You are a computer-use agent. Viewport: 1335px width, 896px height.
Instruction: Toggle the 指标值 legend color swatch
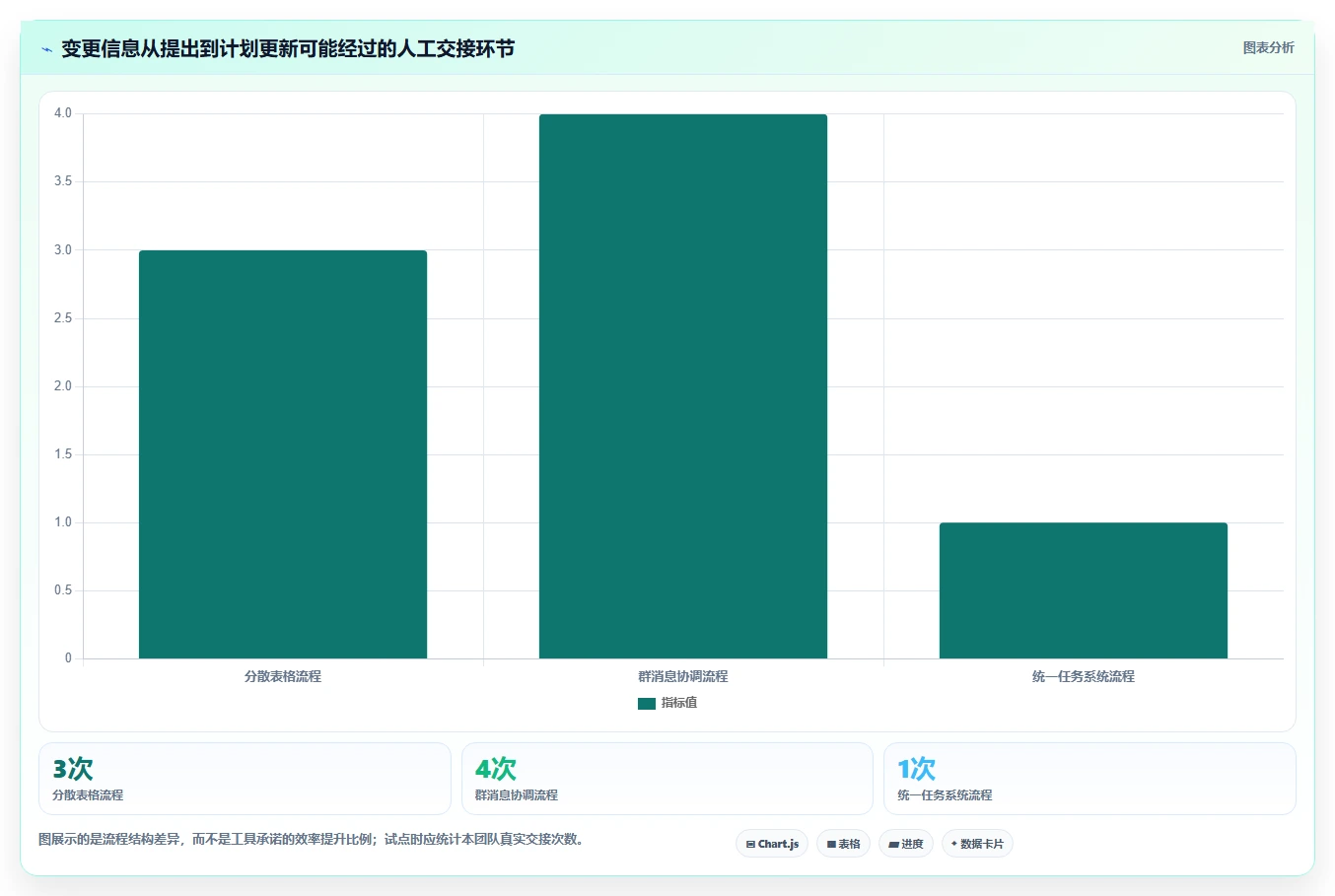point(646,703)
